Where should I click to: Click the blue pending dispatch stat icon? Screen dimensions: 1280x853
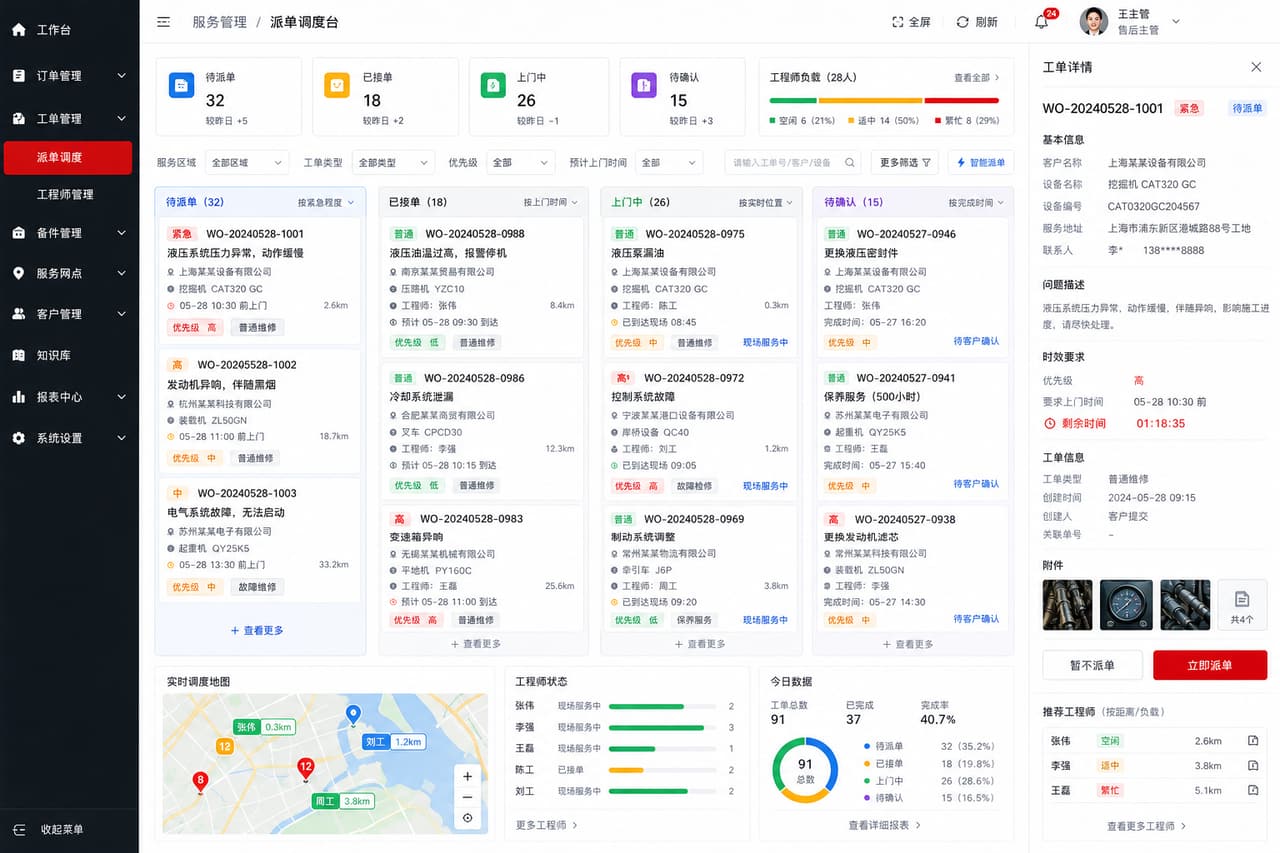(181, 85)
